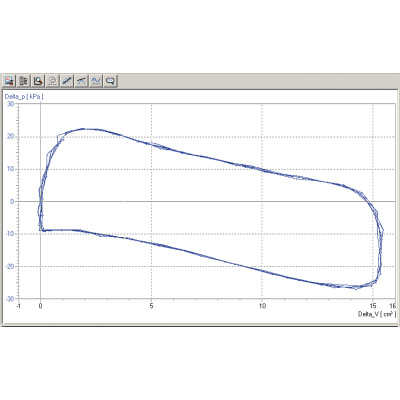Click the Delta_p [kPa] axis label
Image resolution: width=400 pixels, height=400 pixels.
[24, 97]
